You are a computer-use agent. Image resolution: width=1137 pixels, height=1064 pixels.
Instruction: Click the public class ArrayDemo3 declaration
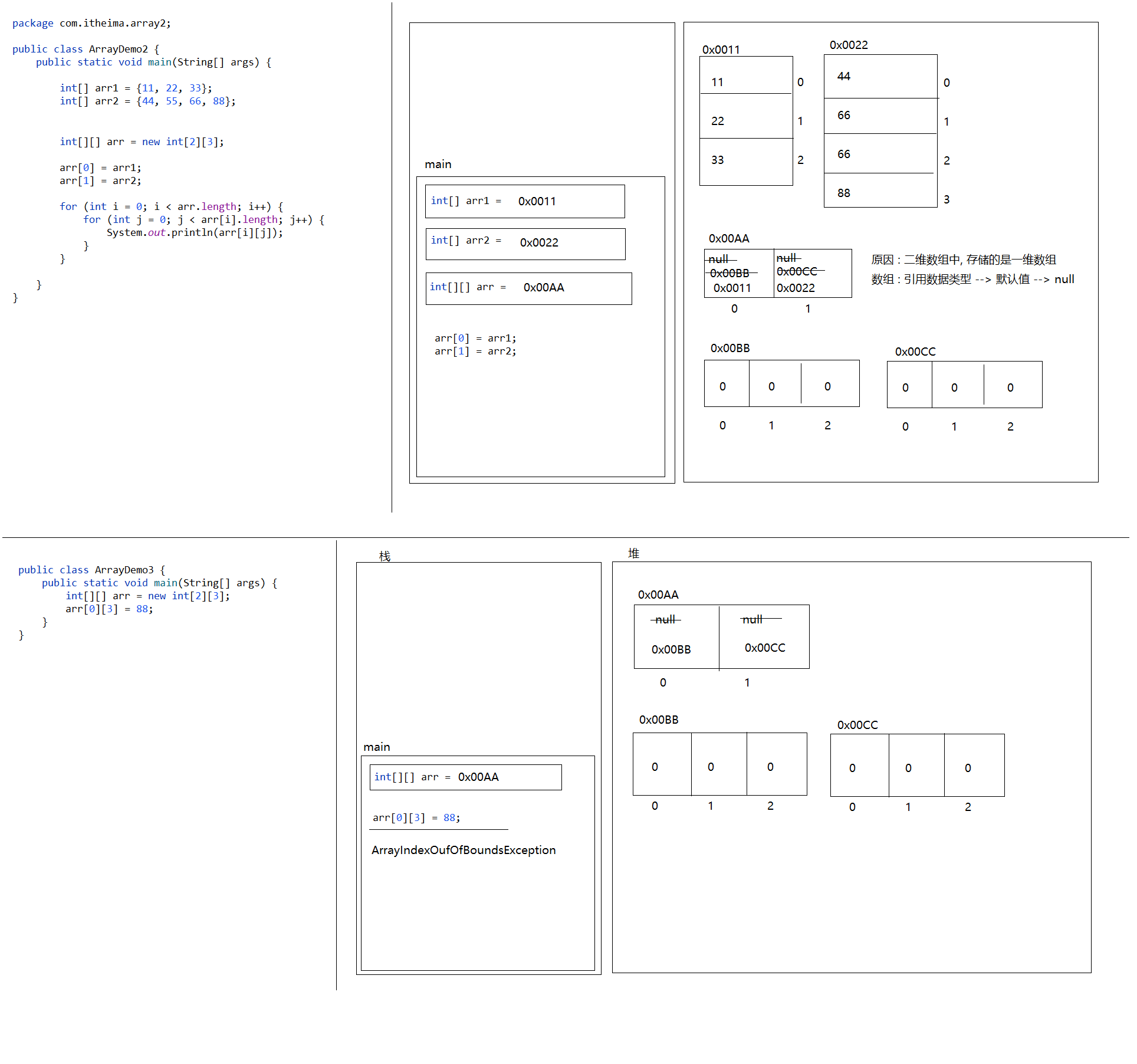(91, 570)
